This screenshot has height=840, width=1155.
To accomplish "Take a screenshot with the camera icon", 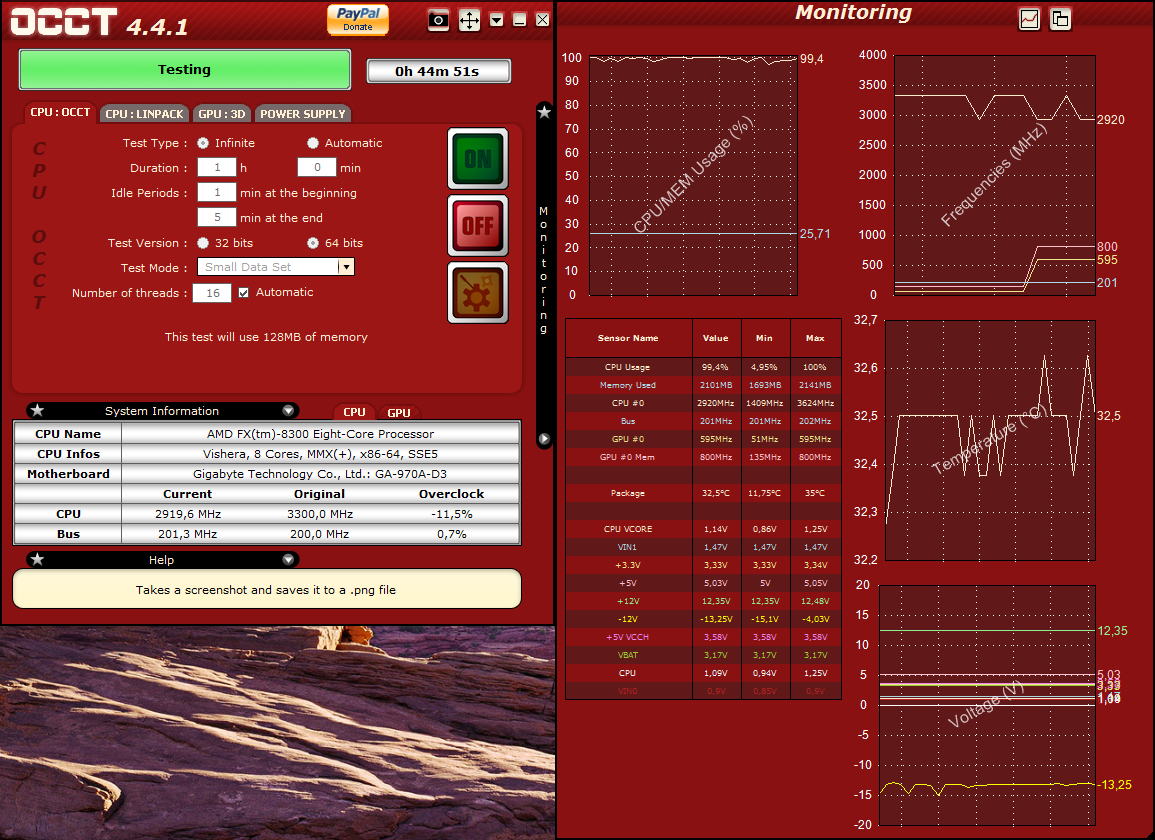I will pyautogui.click(x=438, y=20).
